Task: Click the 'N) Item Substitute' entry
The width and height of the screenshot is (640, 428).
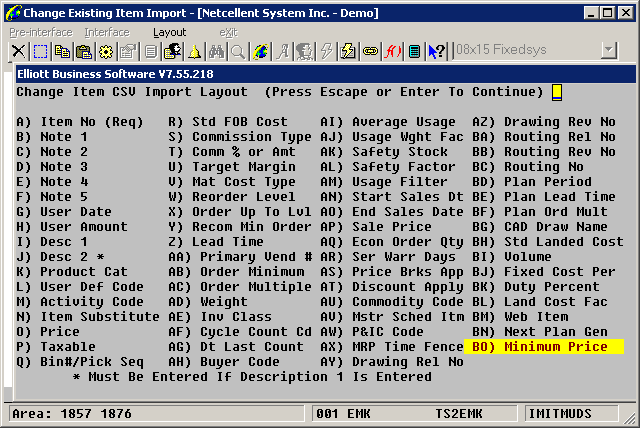Action: pos(88,317)
